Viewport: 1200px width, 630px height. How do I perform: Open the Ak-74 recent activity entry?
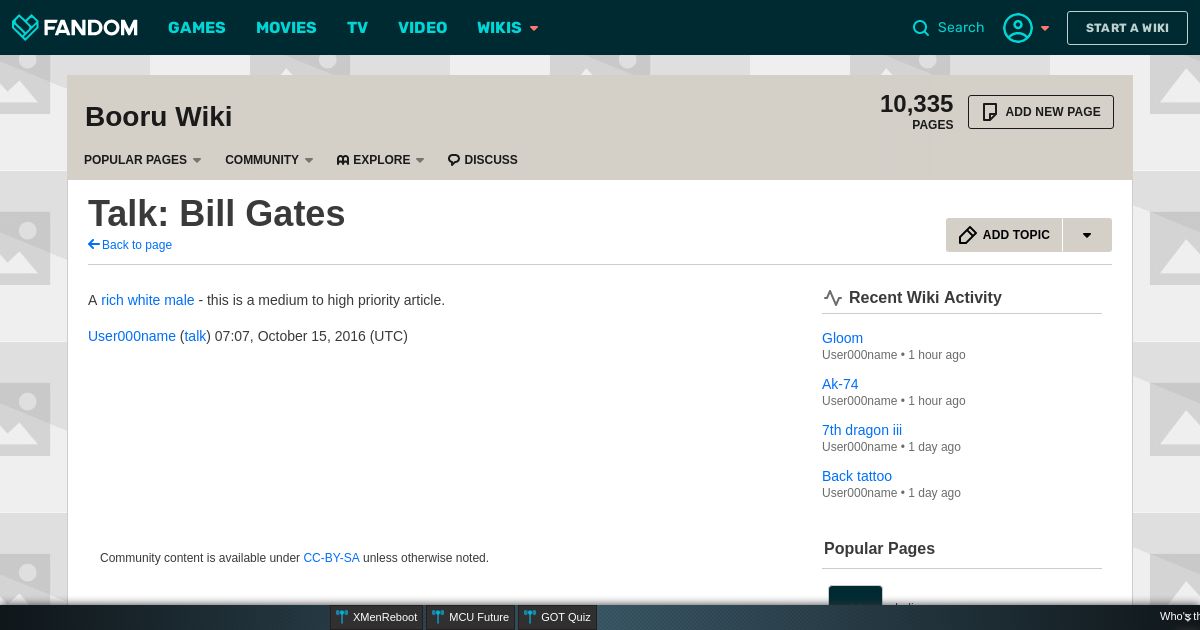tap(840, 384)
